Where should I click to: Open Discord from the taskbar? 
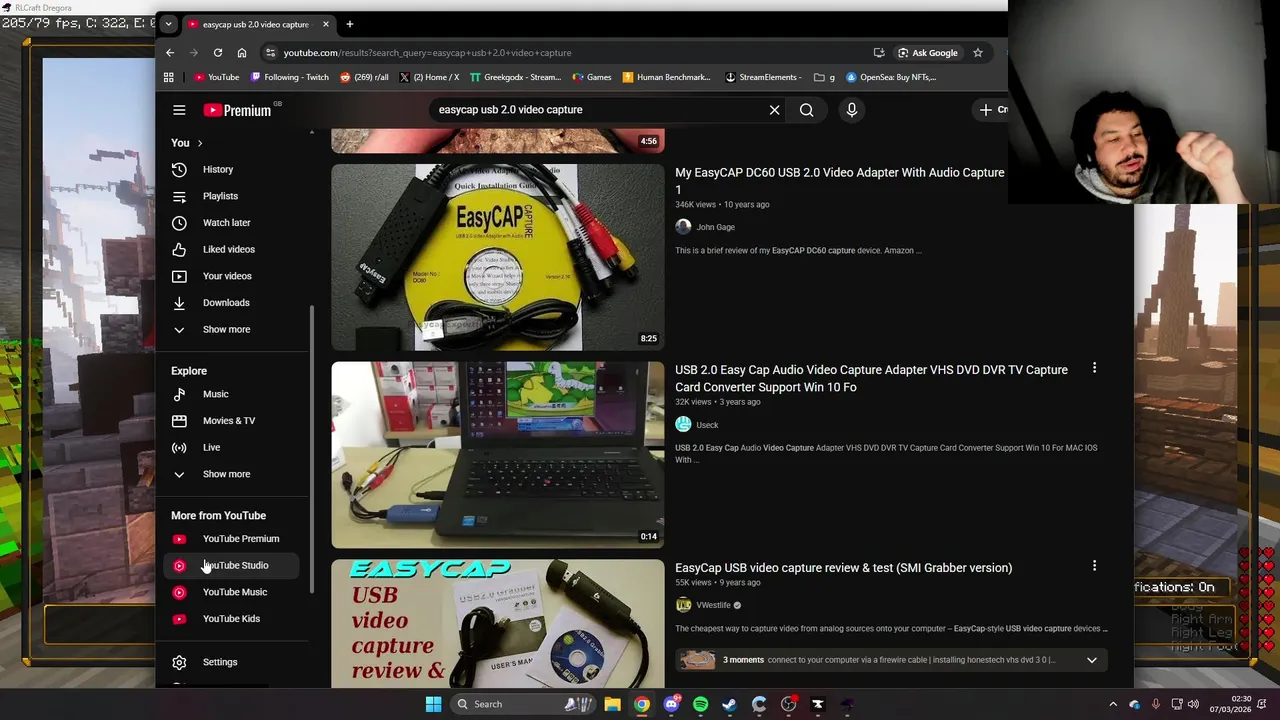[x=671, y=704]
